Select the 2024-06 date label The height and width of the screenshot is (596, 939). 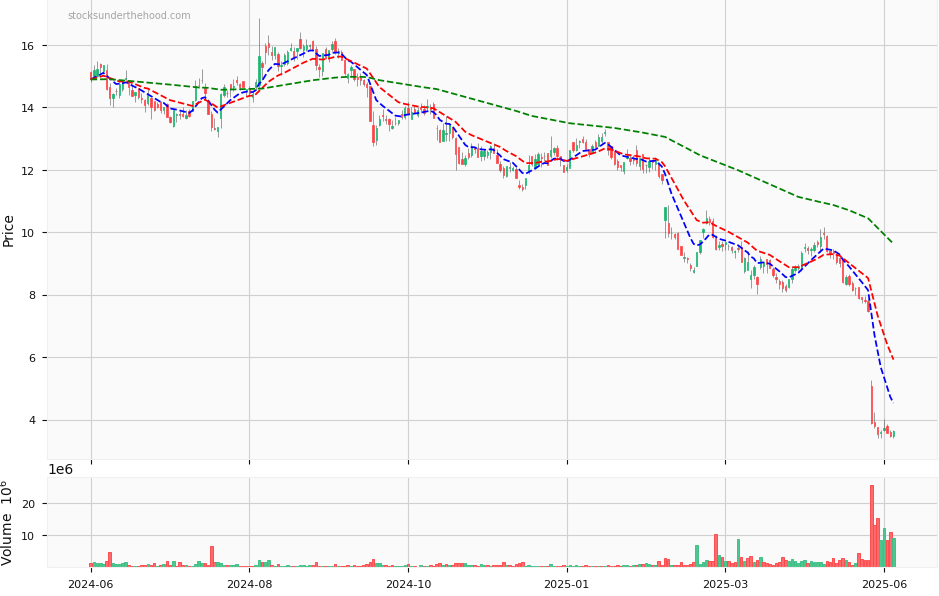91,583
